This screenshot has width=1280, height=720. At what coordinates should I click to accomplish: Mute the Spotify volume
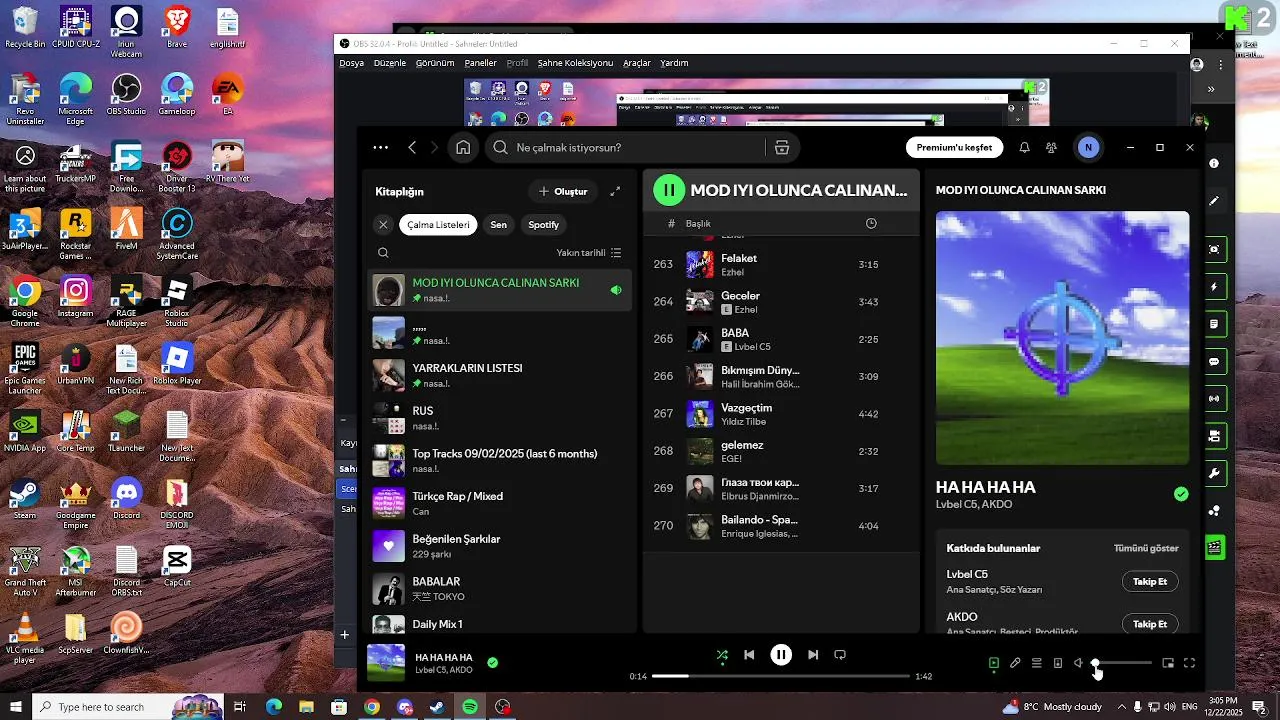tap(1079, 663)
